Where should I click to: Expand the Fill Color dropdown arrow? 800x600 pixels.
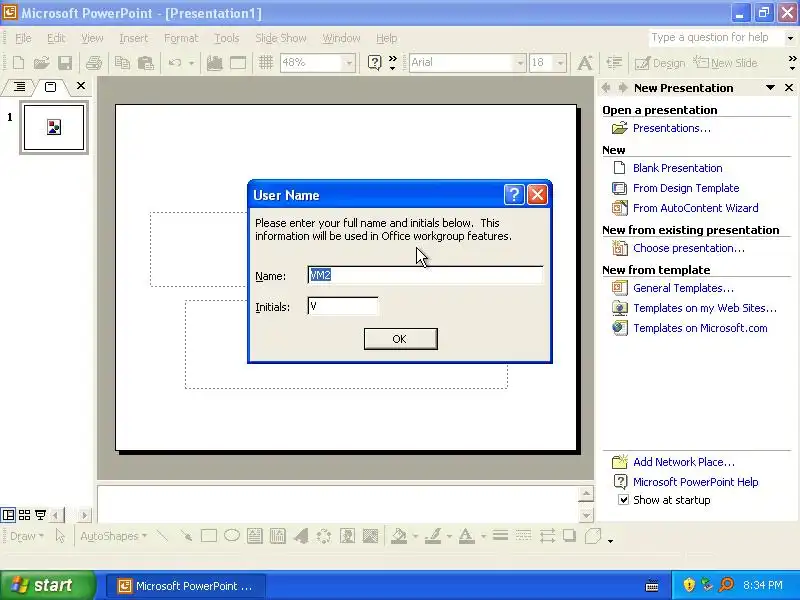(415, 536)
